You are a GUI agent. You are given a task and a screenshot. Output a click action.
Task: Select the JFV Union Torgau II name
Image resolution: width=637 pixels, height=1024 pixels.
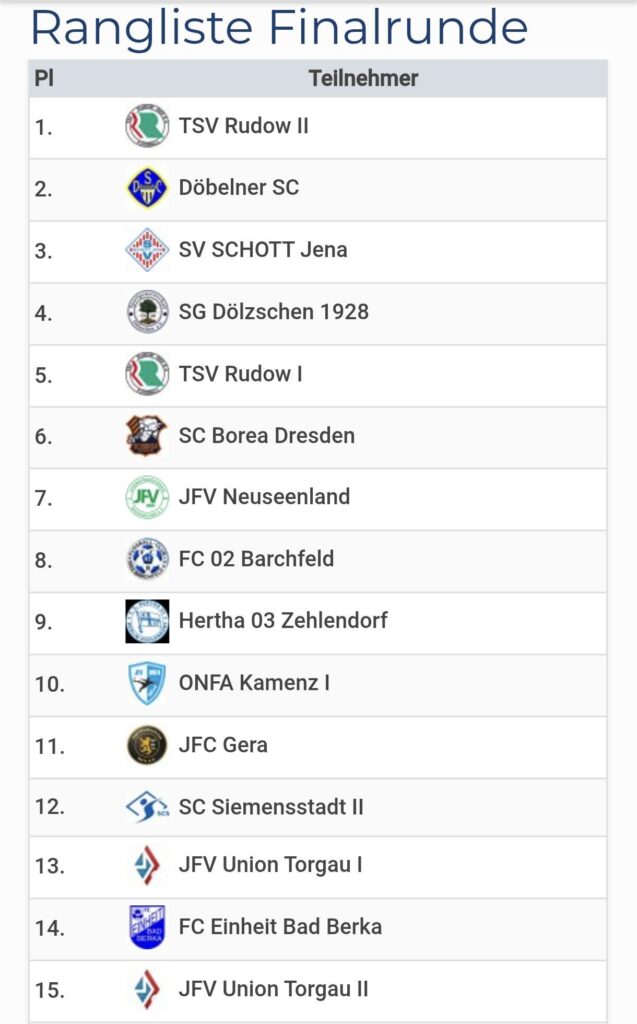273,989
